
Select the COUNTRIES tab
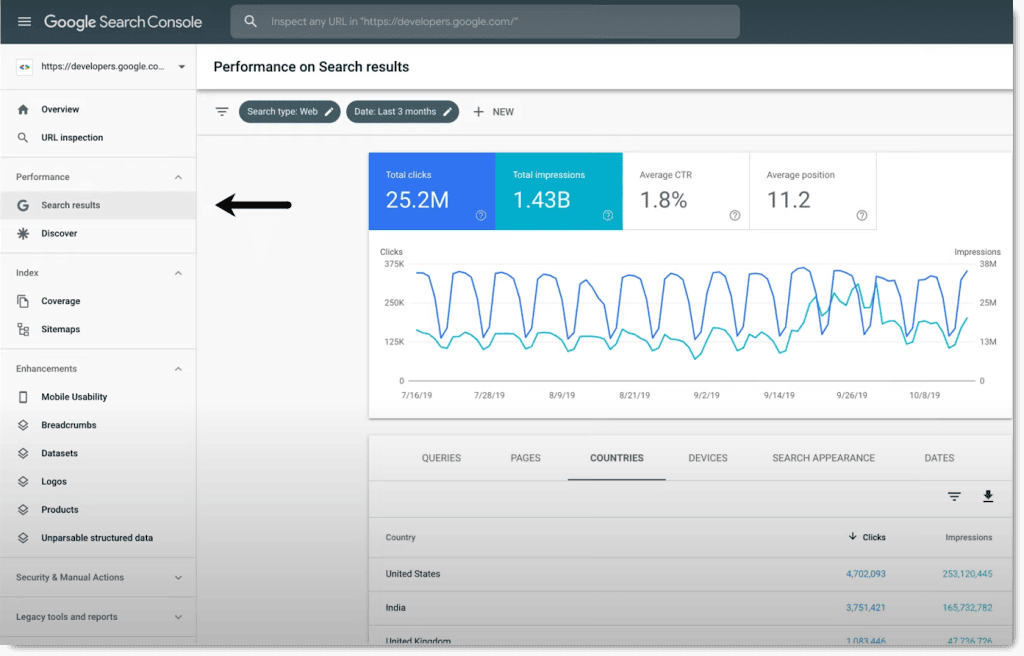pyautogui.click(x=616, y=458)
